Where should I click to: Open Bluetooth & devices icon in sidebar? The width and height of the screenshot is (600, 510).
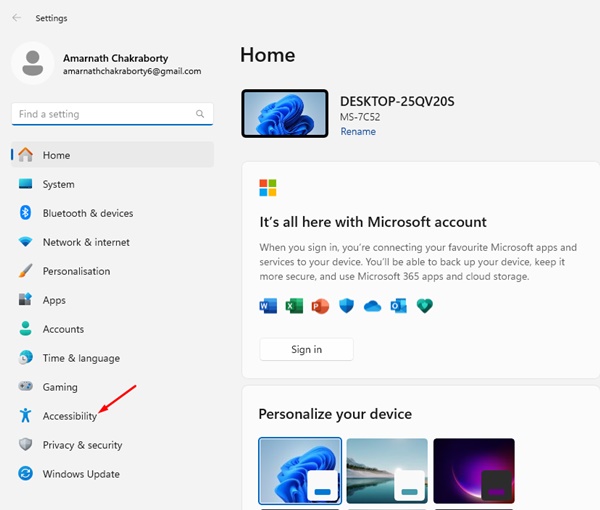(x=25, y=213)
